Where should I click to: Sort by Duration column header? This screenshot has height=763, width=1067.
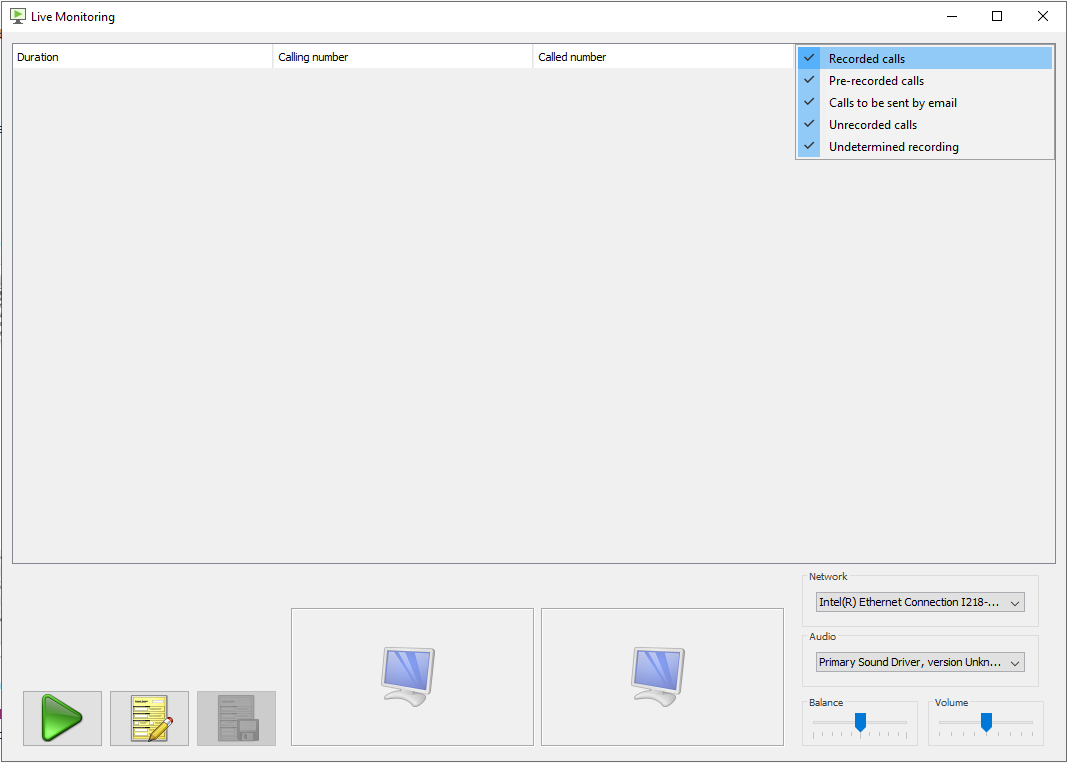[141, 57]
